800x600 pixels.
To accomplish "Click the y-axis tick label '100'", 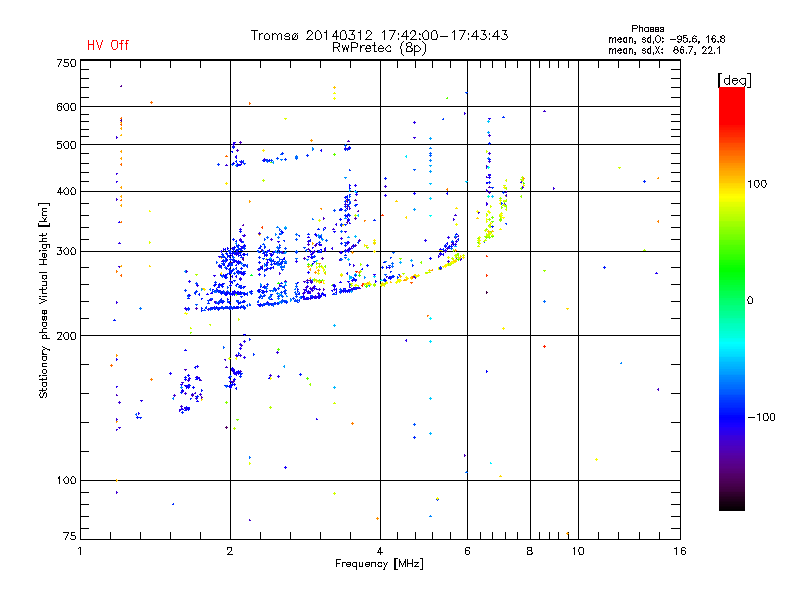I will pyautogui.click(x=66, y=481).
